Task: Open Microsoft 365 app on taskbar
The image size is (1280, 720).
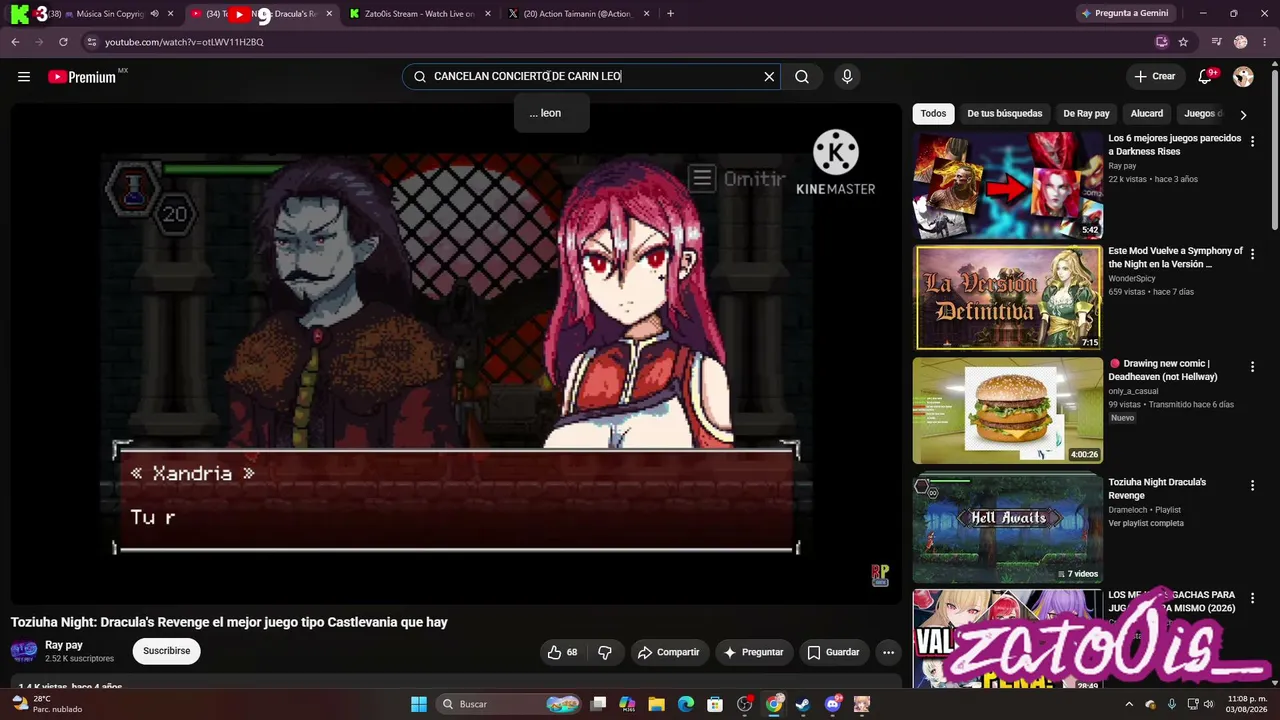Action: [628, 704]
